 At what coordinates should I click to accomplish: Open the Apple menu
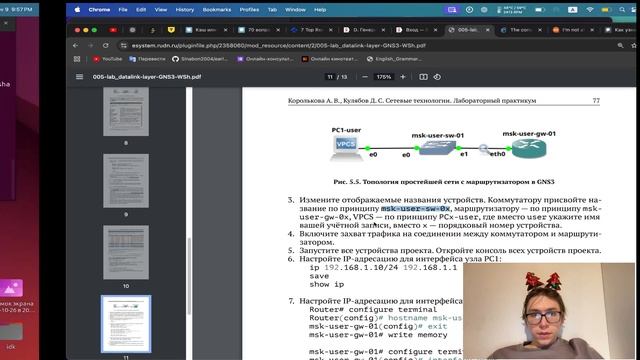78,9
